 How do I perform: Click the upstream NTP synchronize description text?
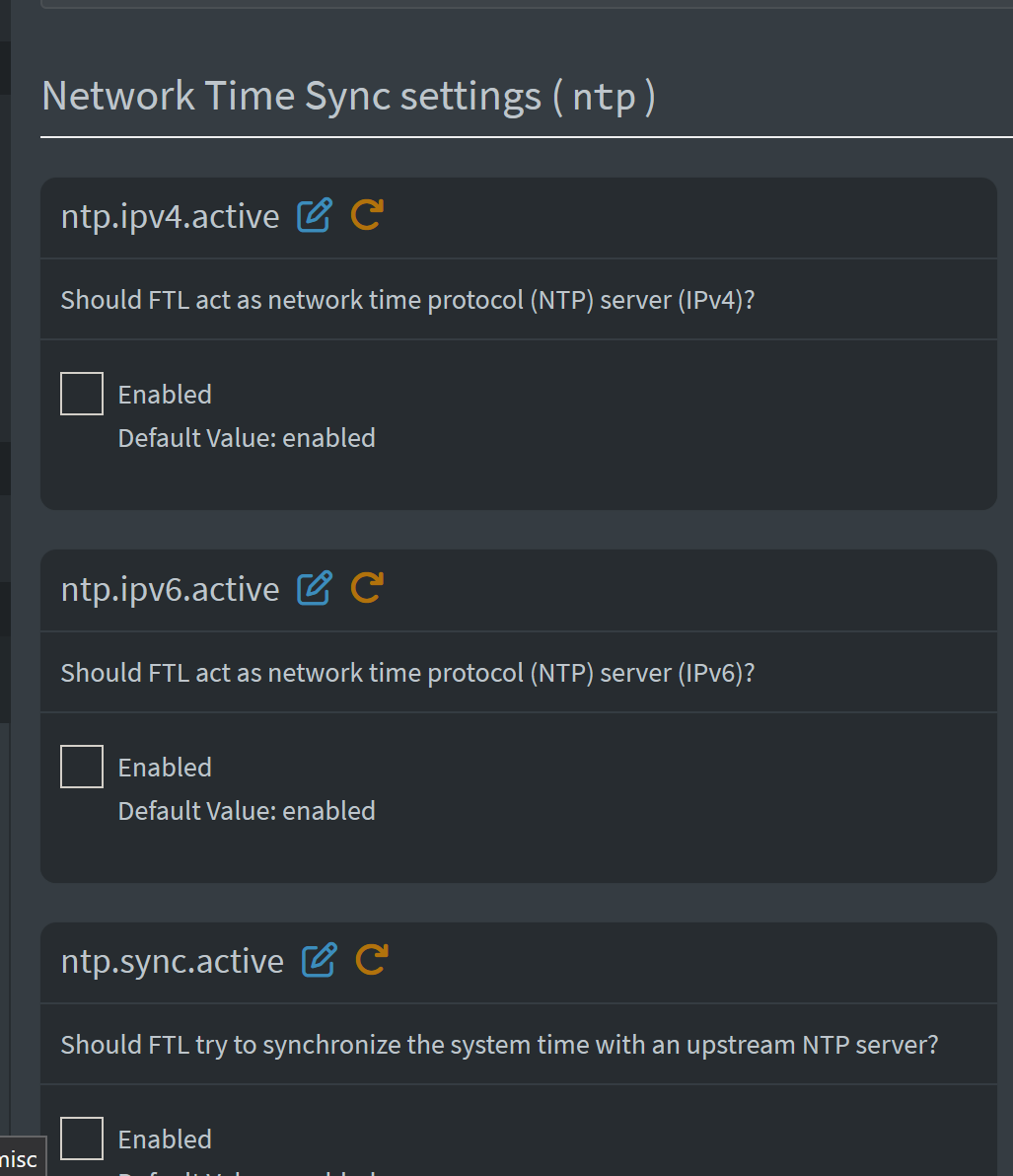point(499,1045)
